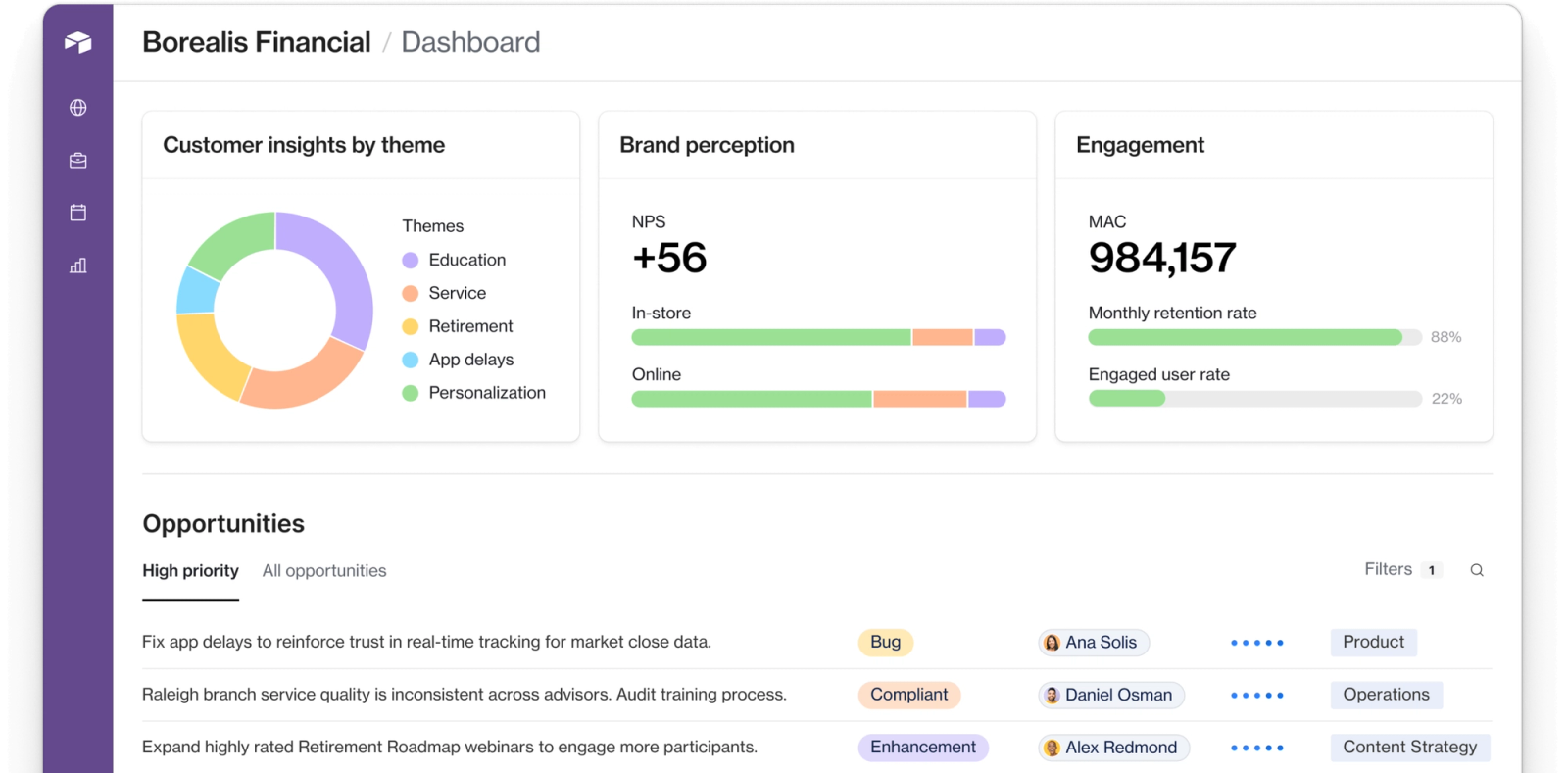Click the Ana Solis name chip
The height and width of the screenshot is (773, 1568).
tap(1094, 643)
